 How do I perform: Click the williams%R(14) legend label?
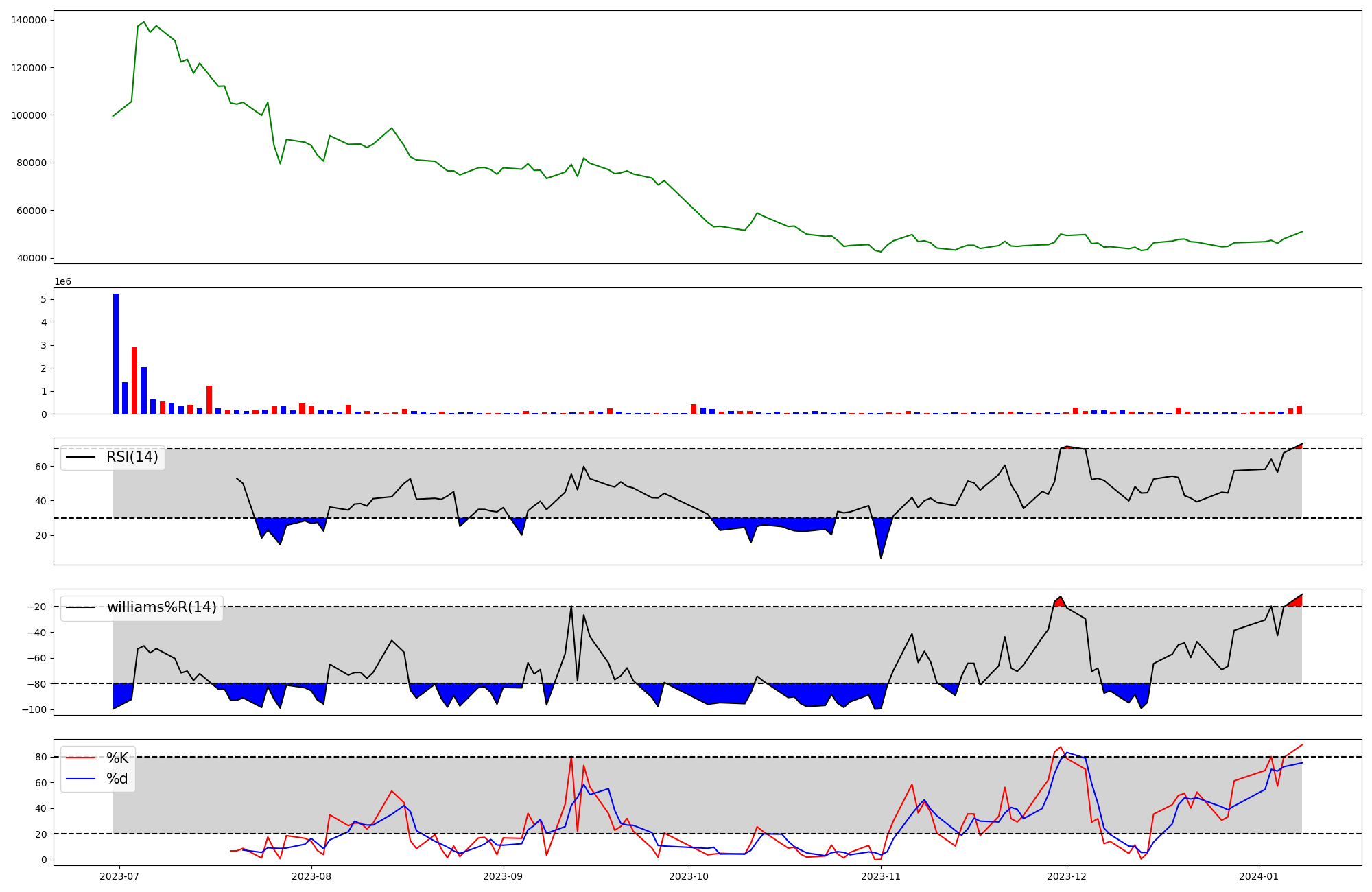(161, 607)
